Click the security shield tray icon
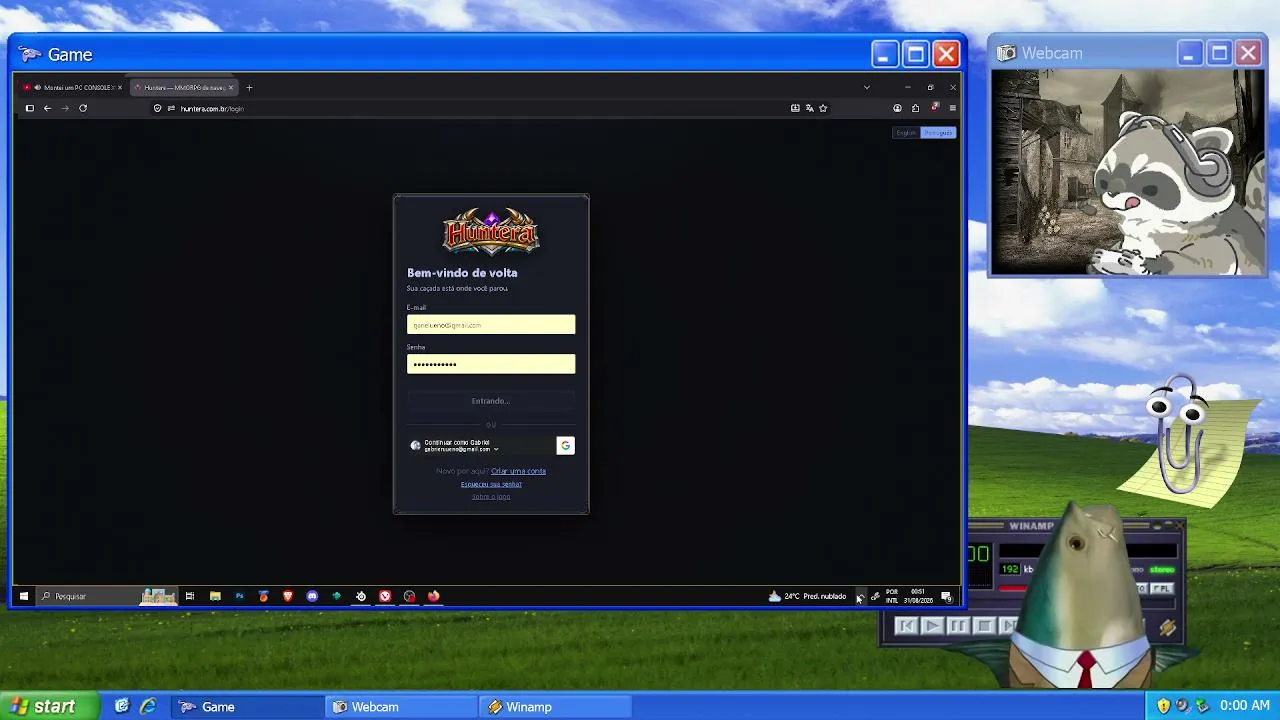 coord(1163,706)
